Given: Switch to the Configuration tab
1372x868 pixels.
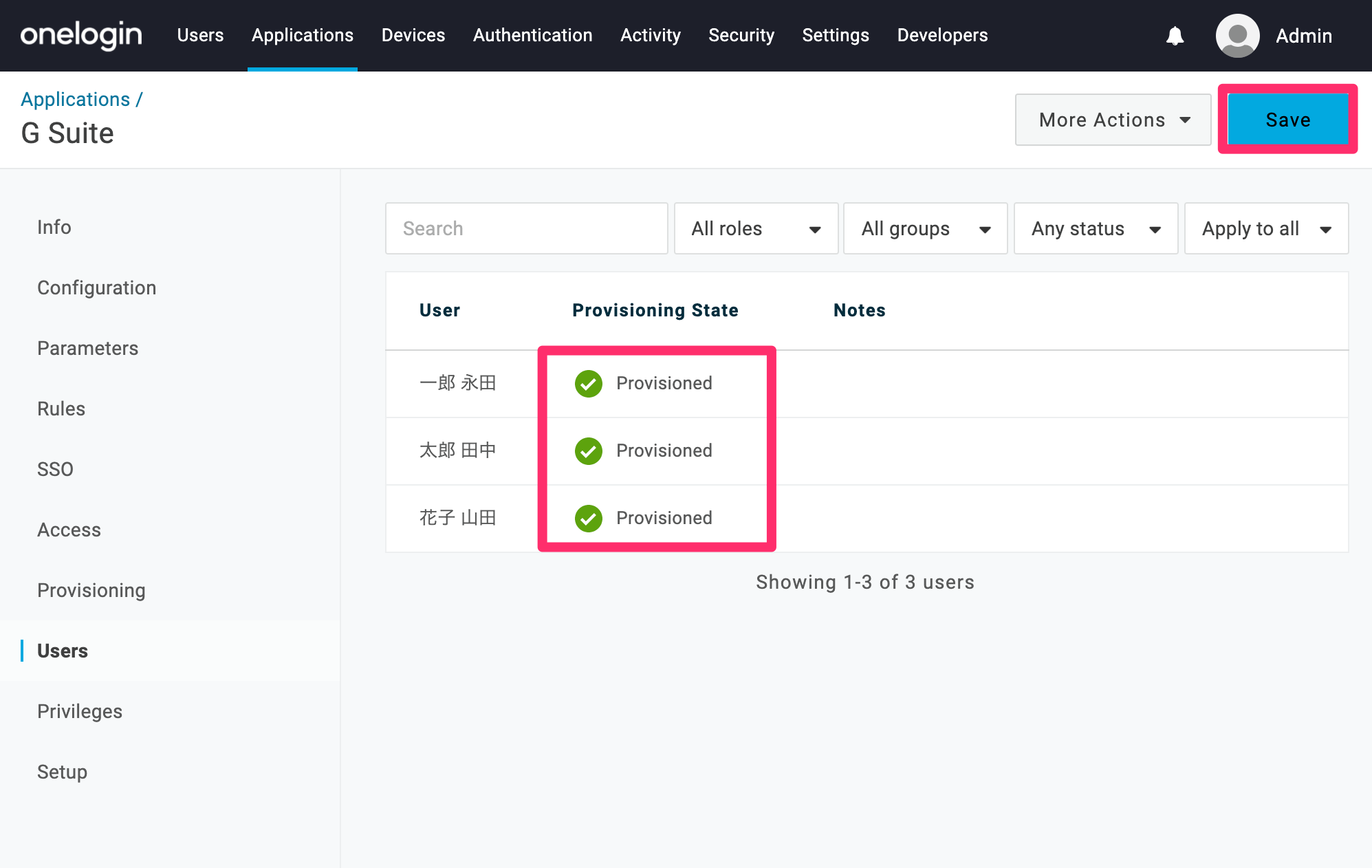Looking at the screenshot, I should point(97,287).
